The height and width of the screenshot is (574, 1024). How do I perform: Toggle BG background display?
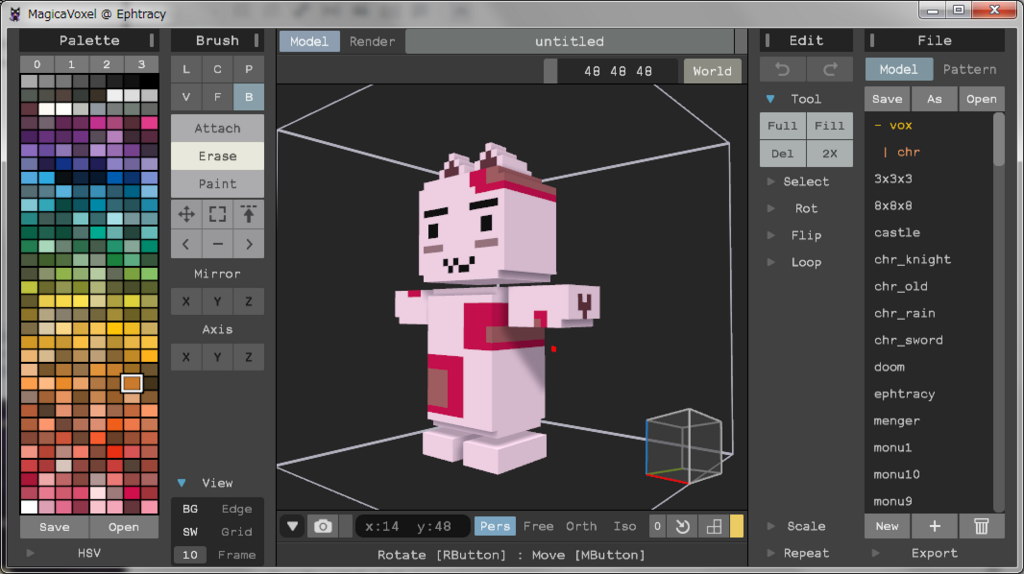pos(190,509)
